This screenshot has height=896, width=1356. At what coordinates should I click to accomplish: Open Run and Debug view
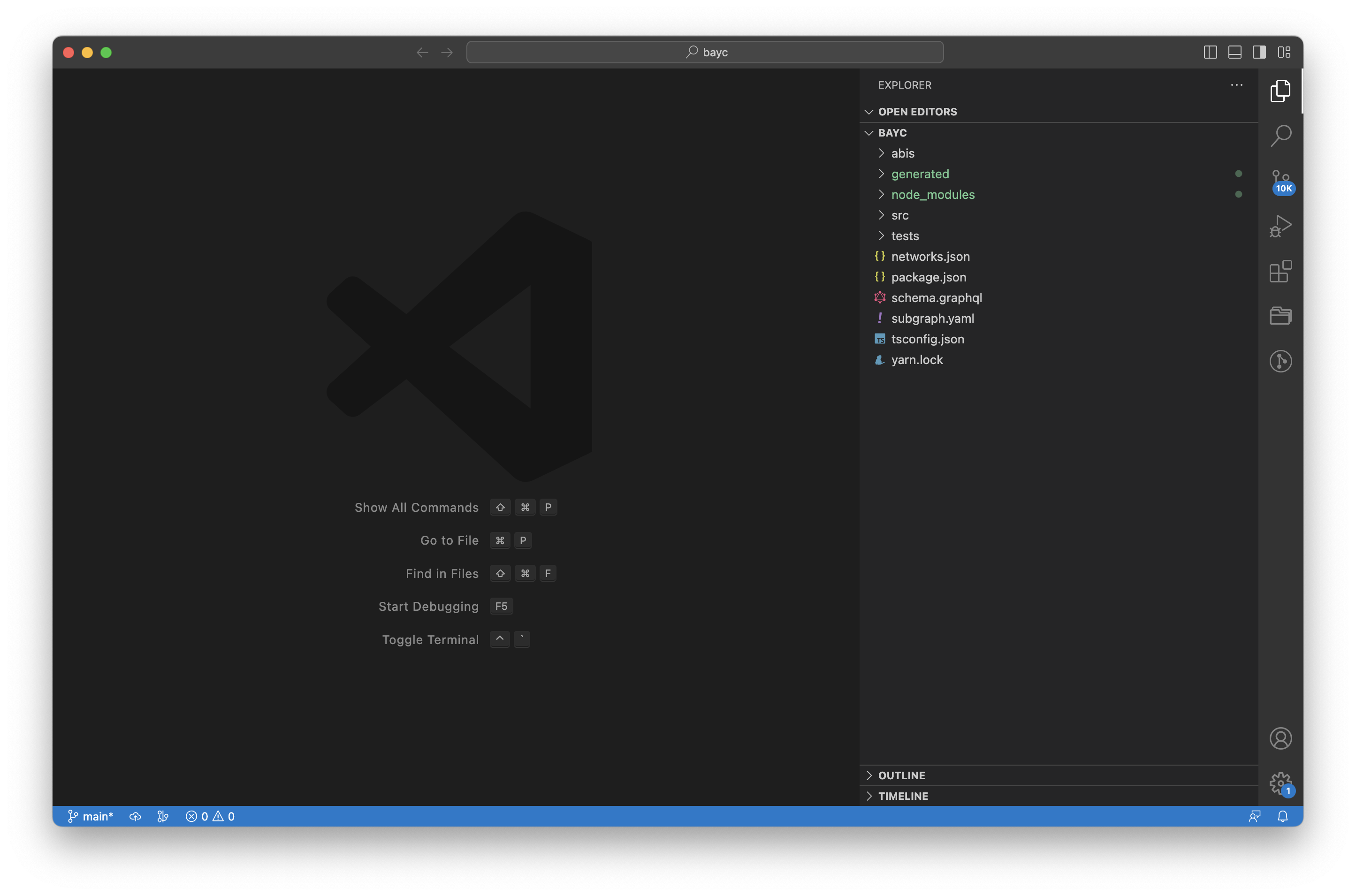(1280, 226)
